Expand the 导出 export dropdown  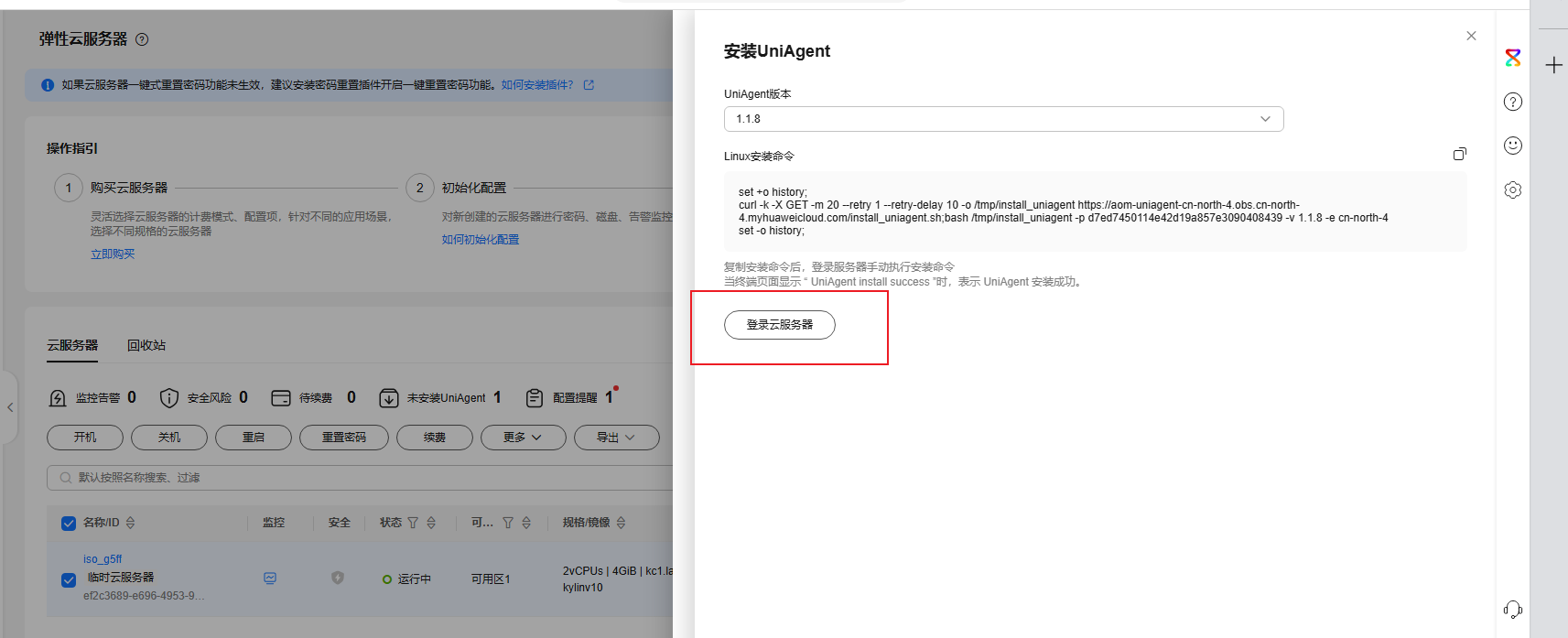(x=616, y=438)
